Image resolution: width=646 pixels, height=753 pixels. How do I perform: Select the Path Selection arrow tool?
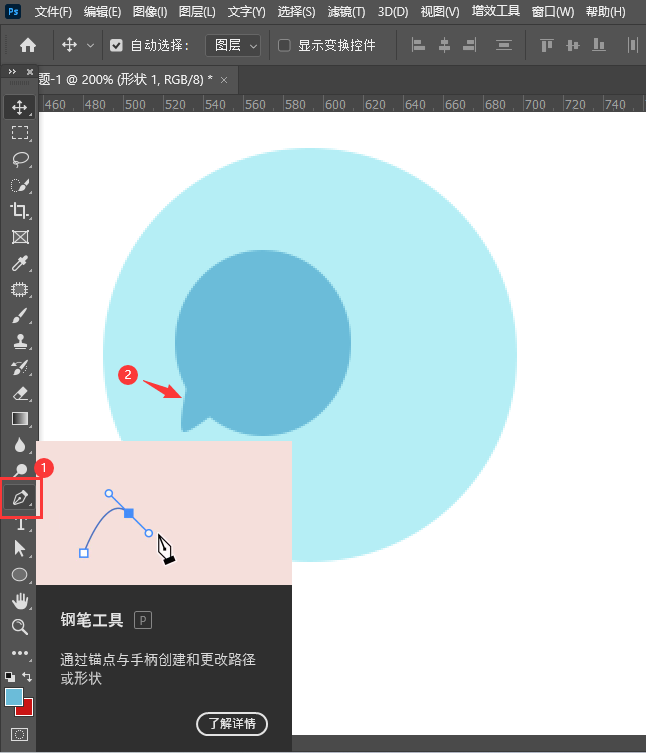[x=19, y=548]
